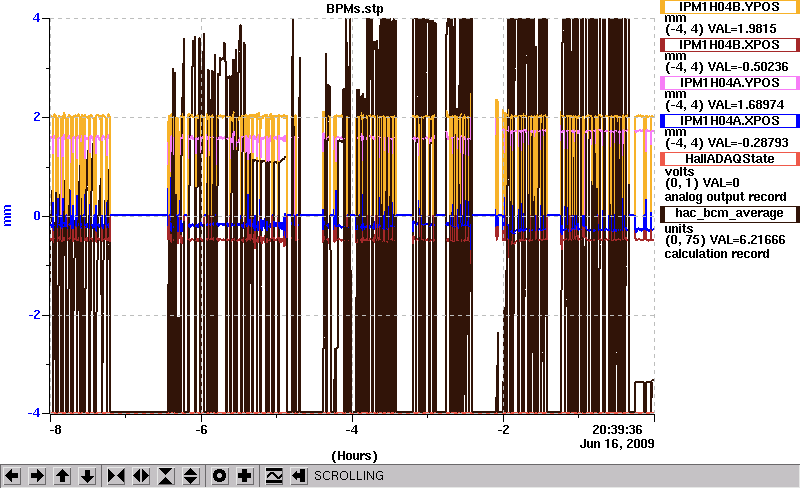Click the BPMs.stp graph title
This screenshot has width=800, height=488.
355,9
